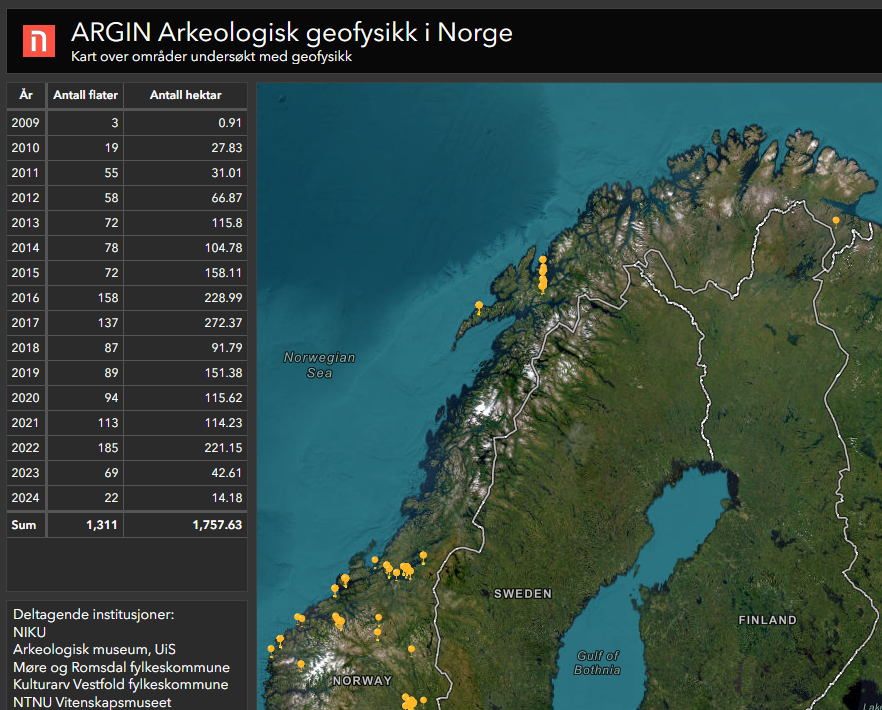
Task: Click the Antall hektar column header
Action: click(185, 95)
